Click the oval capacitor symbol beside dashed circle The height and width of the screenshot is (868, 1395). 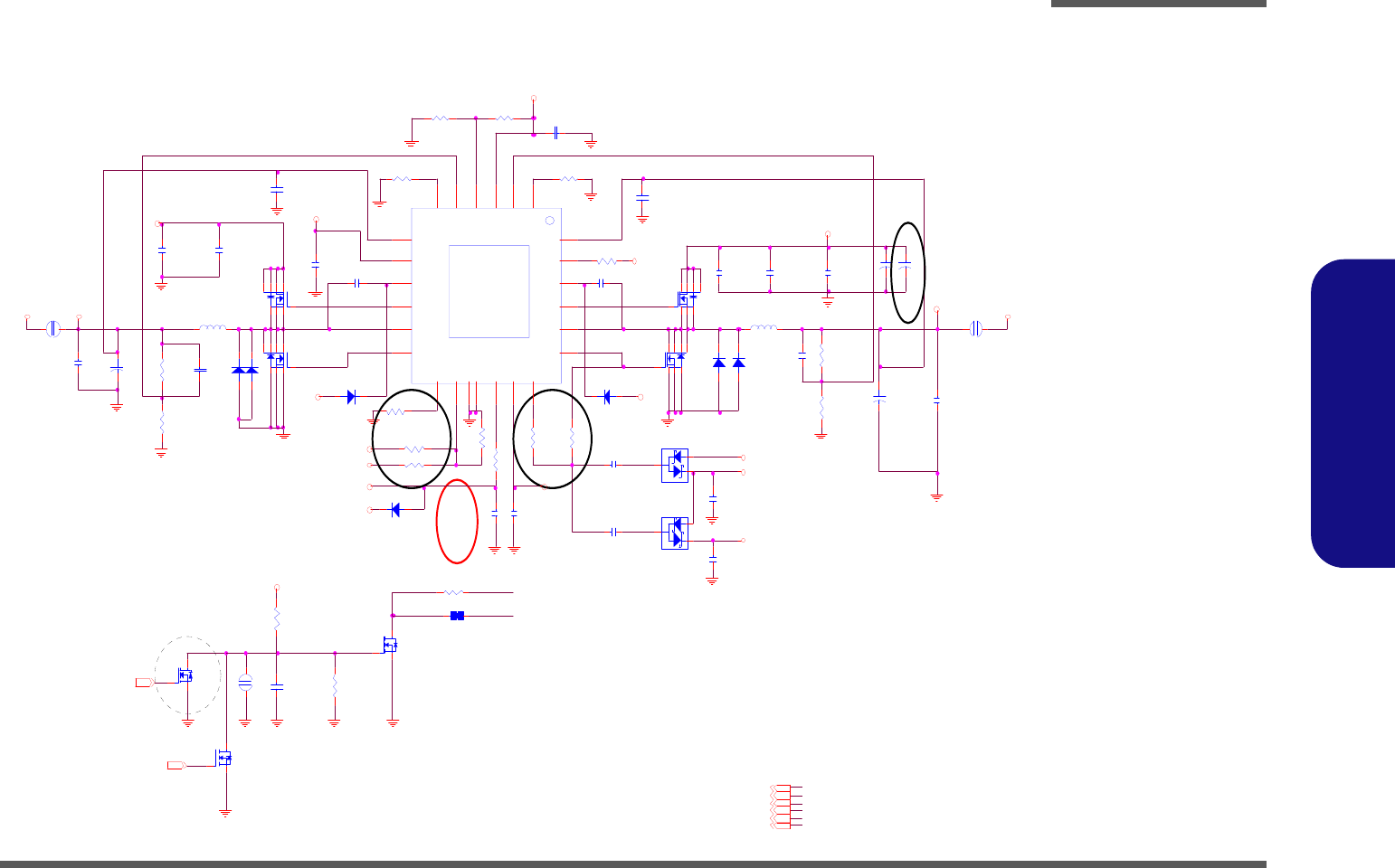click(244, 683)
